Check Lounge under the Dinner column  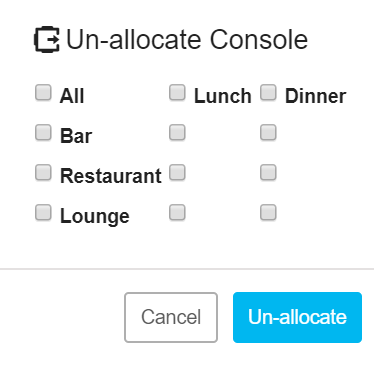click(x=268, y=212)
